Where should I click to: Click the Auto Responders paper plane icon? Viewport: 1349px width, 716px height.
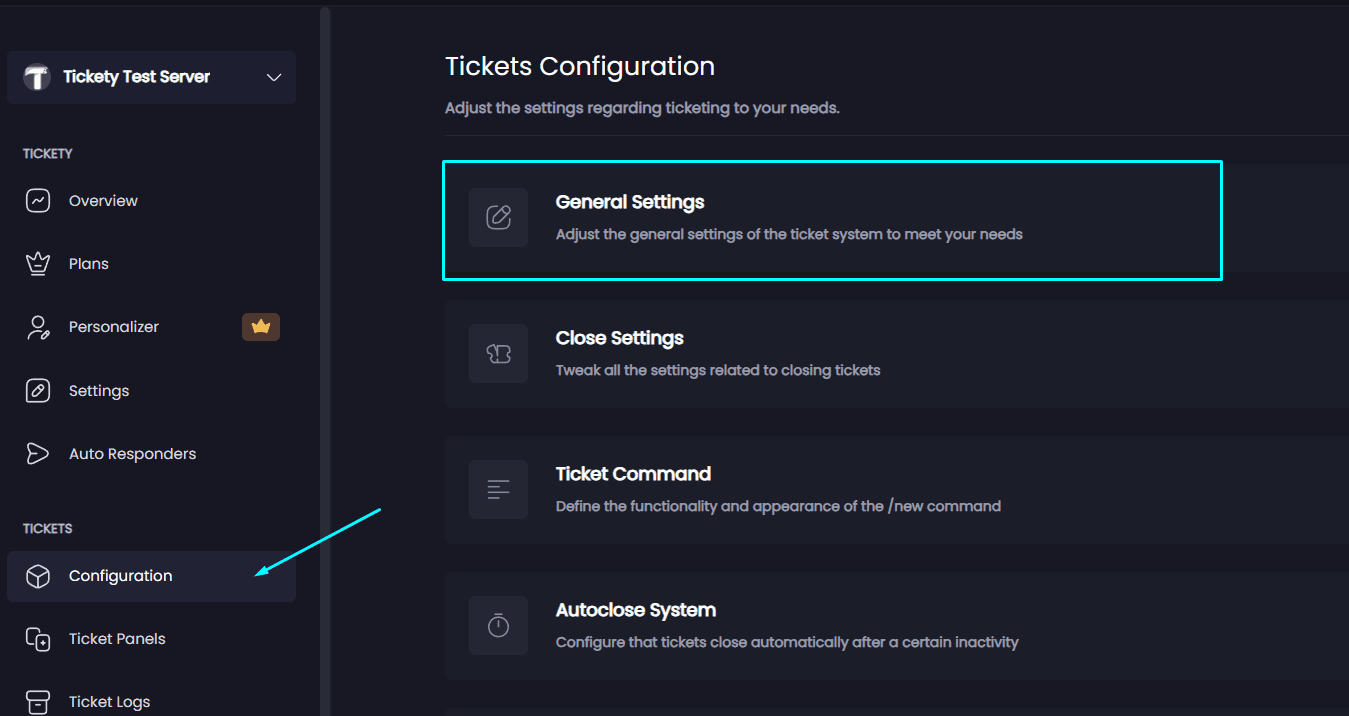pos(37,453)
